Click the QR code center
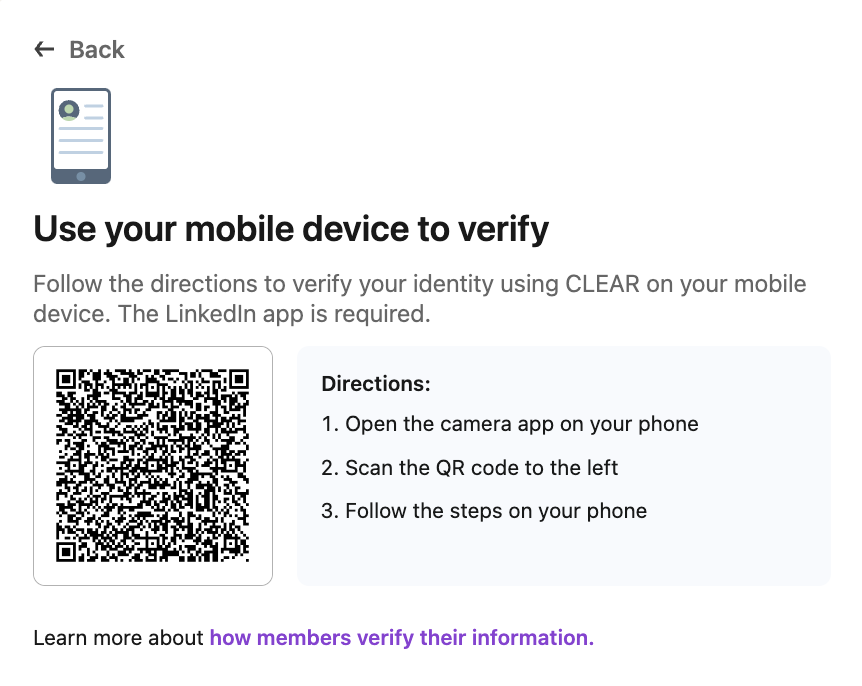 (153, 466)
